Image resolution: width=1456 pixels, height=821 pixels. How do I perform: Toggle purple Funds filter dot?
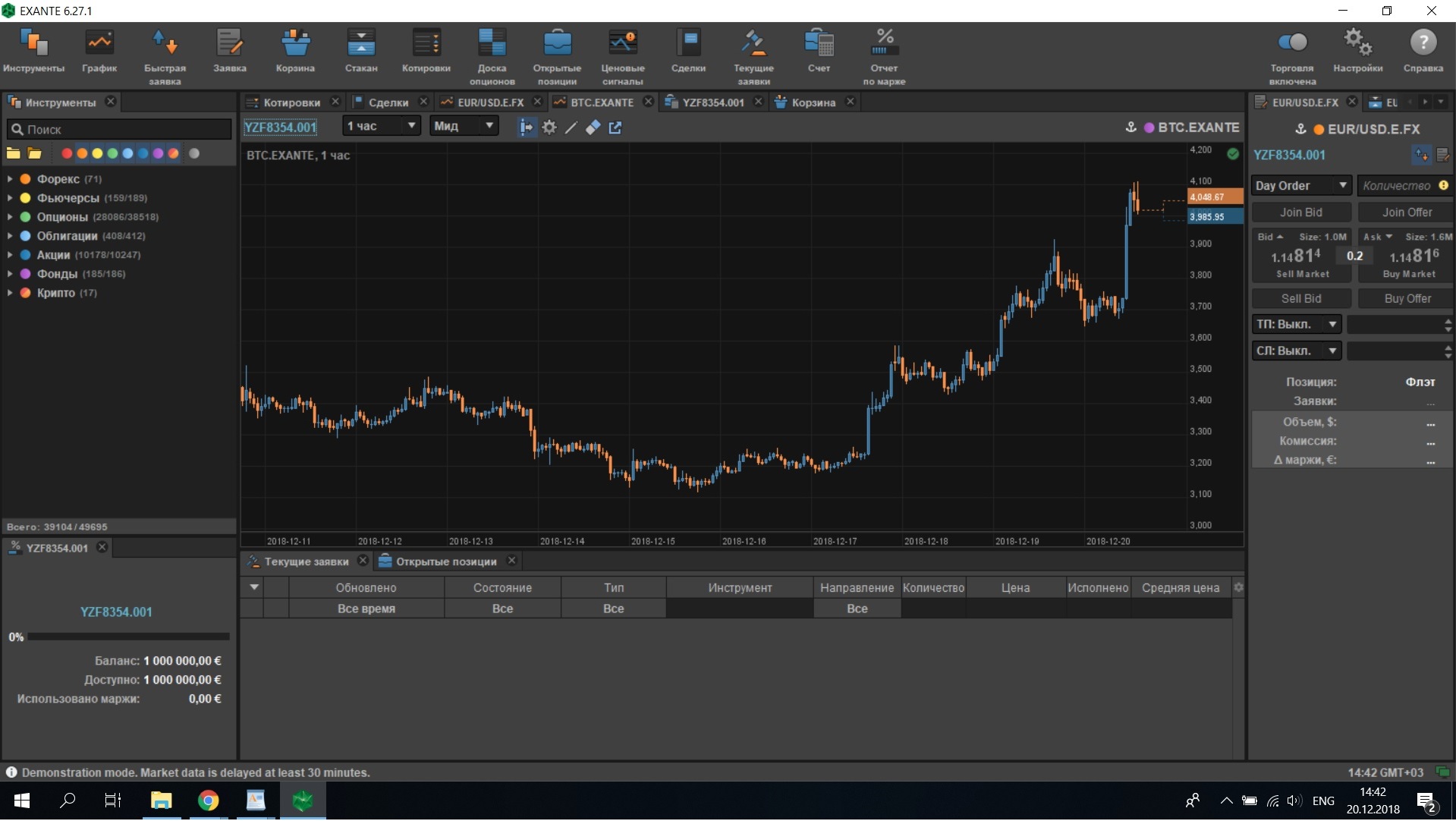click(x=158, y=153)
